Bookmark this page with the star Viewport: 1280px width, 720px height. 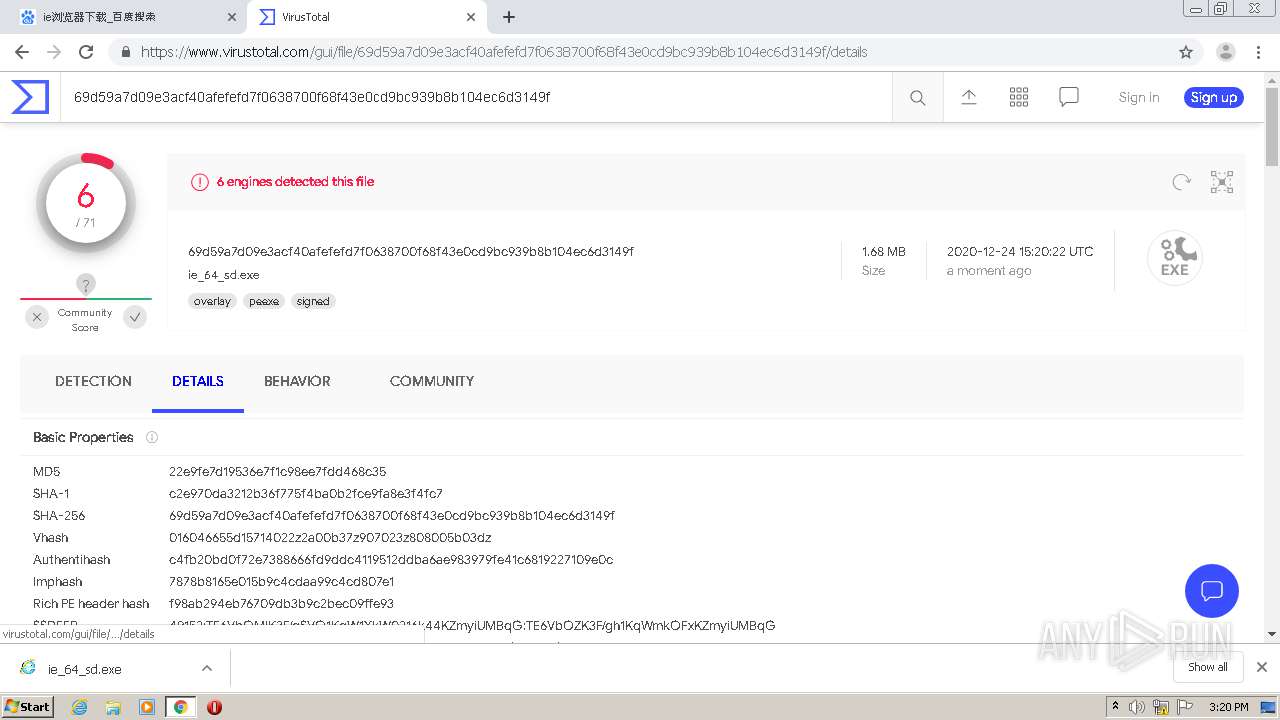(x=1186, y=52)
